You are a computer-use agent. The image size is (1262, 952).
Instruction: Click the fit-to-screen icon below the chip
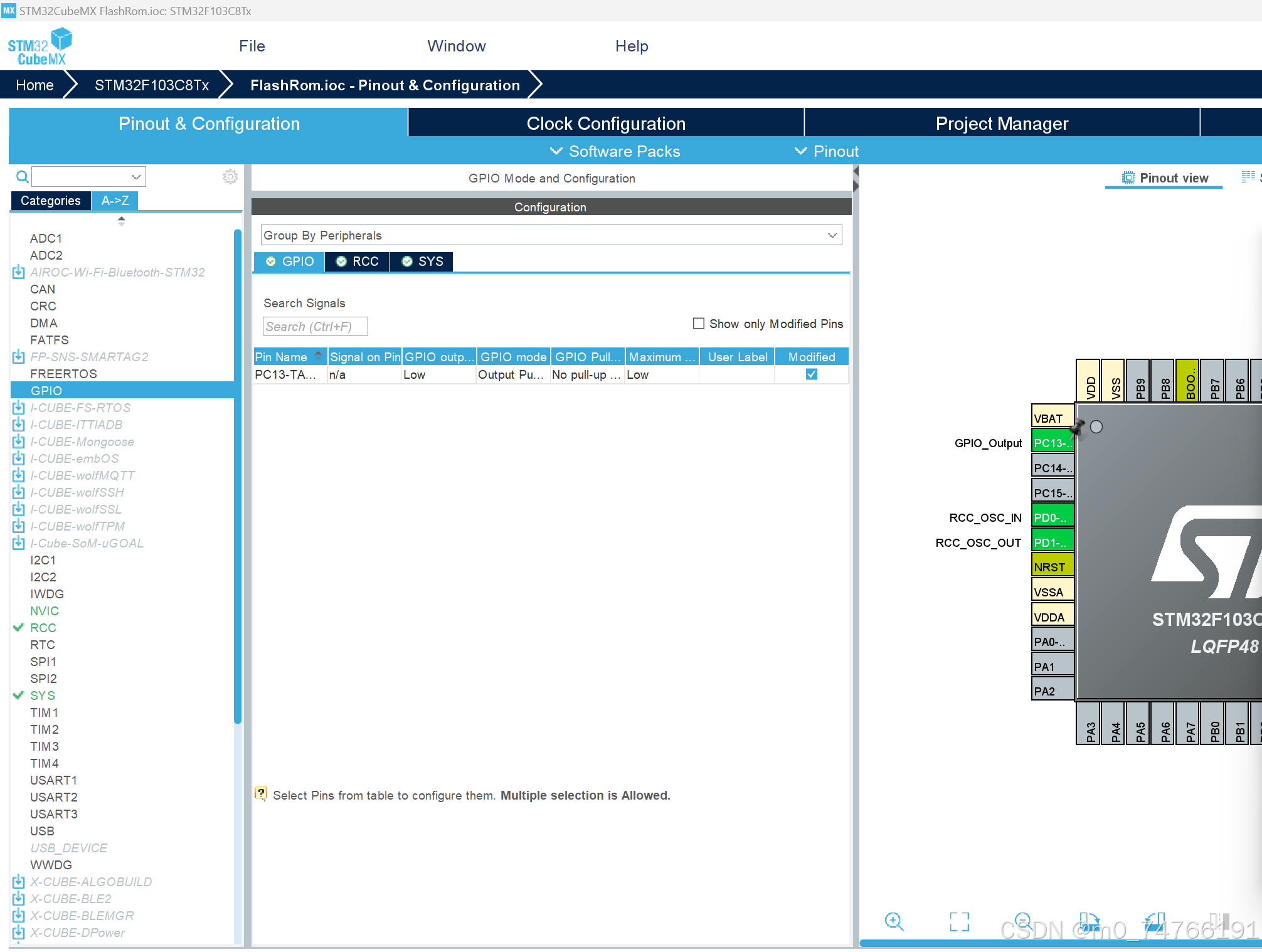[959, 921]
